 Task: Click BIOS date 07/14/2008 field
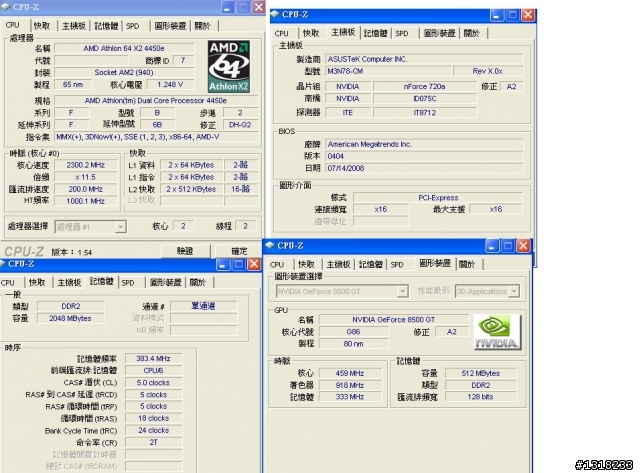coord(424,168)
